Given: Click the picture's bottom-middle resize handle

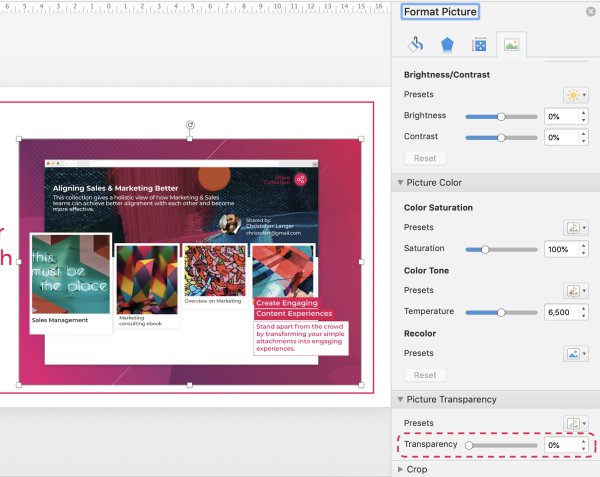Looking at the screenshot, I should [x=190, y=385].
